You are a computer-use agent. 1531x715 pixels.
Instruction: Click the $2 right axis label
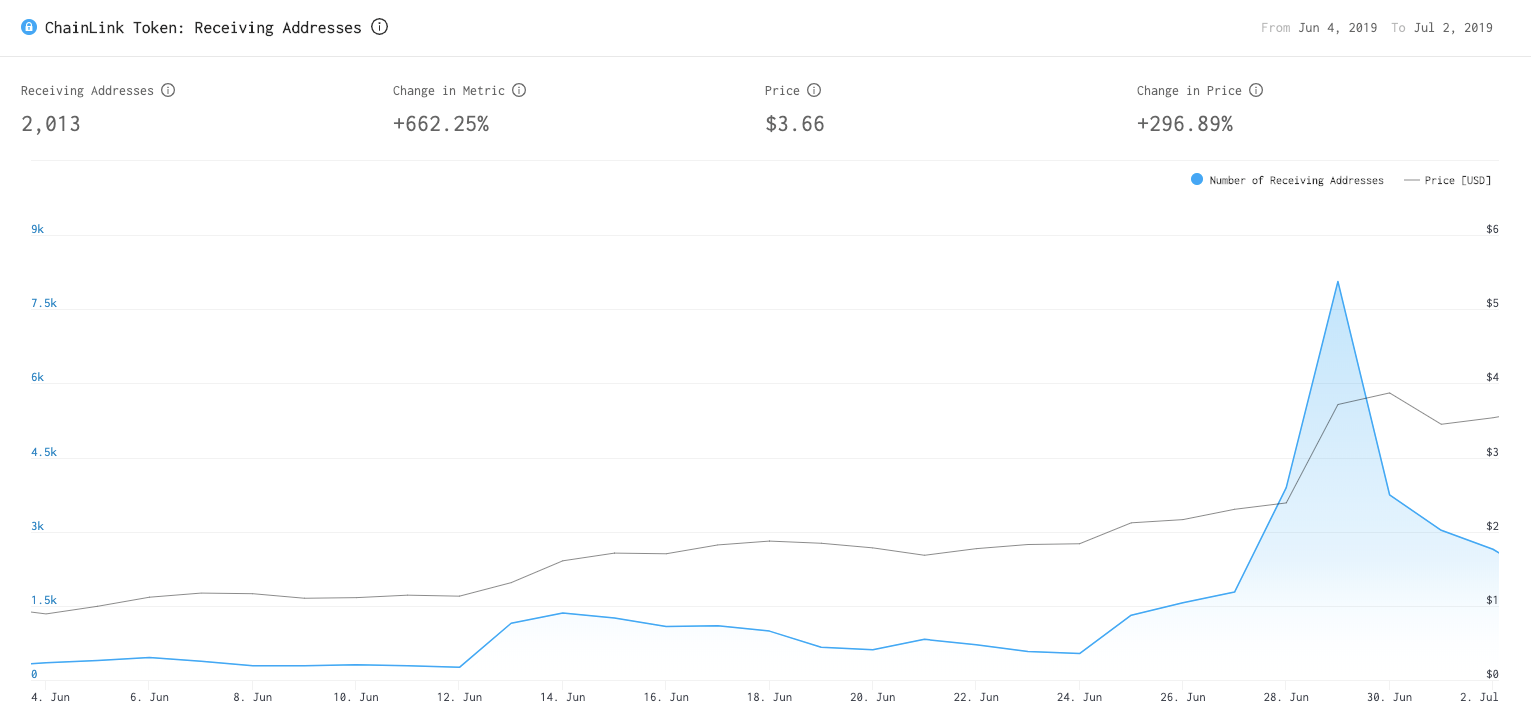click(1492, 526)
